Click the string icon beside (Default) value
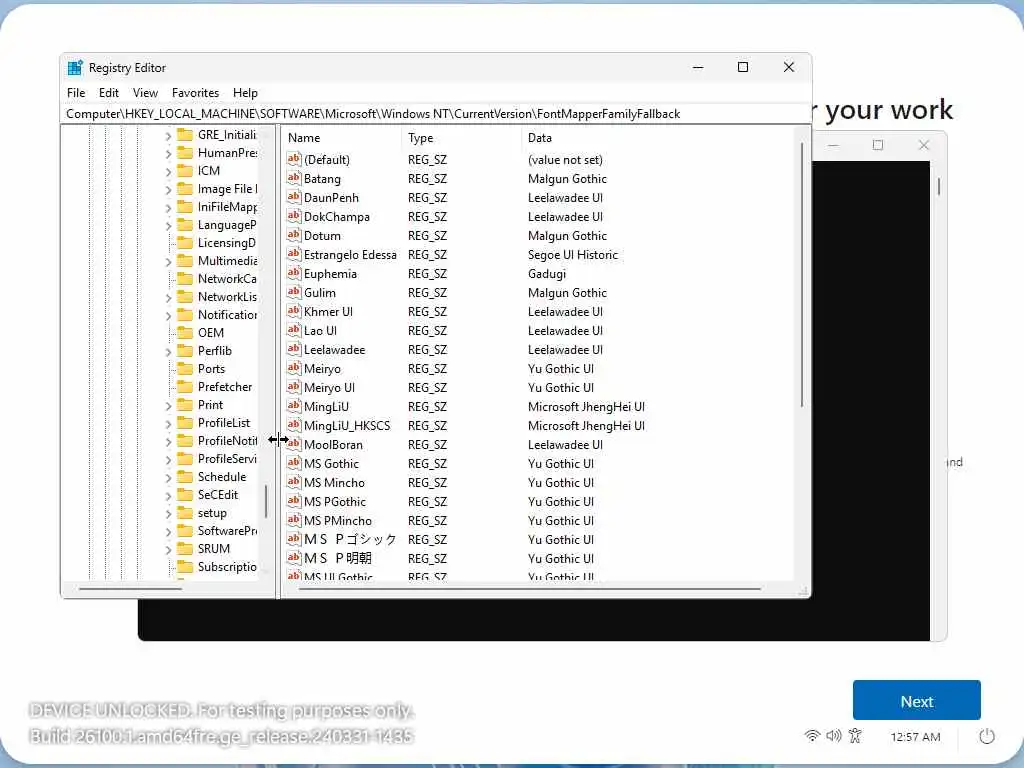Image resolution: width=1024 pixels, height=768 pixels. pos(294,159)
